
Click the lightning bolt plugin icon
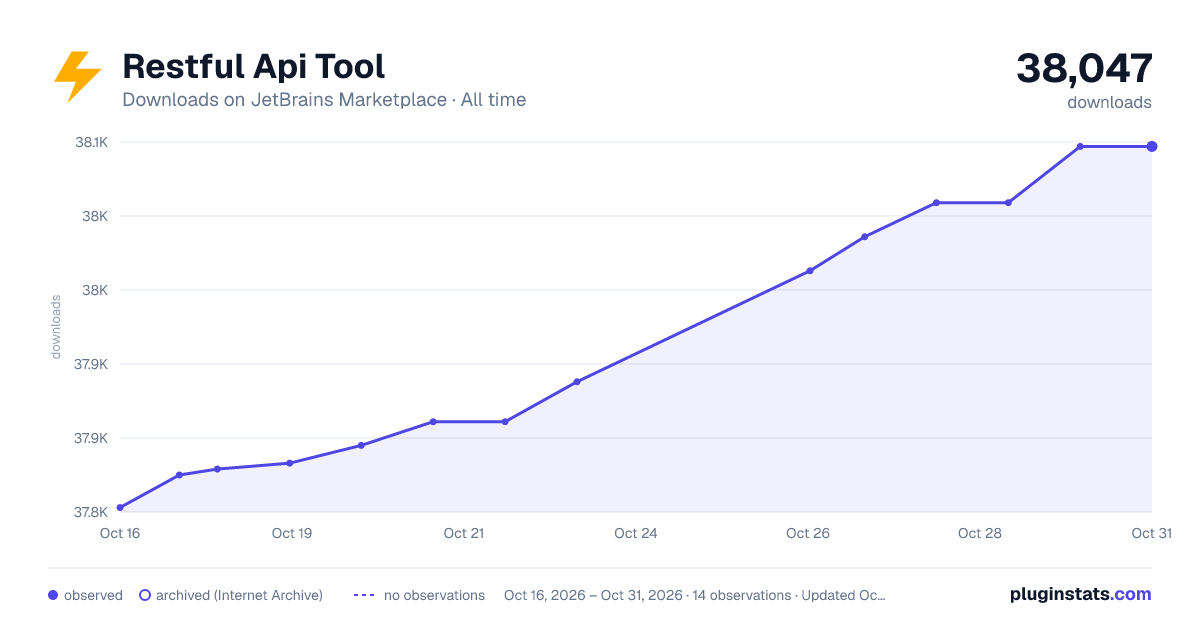pos(78,76)
